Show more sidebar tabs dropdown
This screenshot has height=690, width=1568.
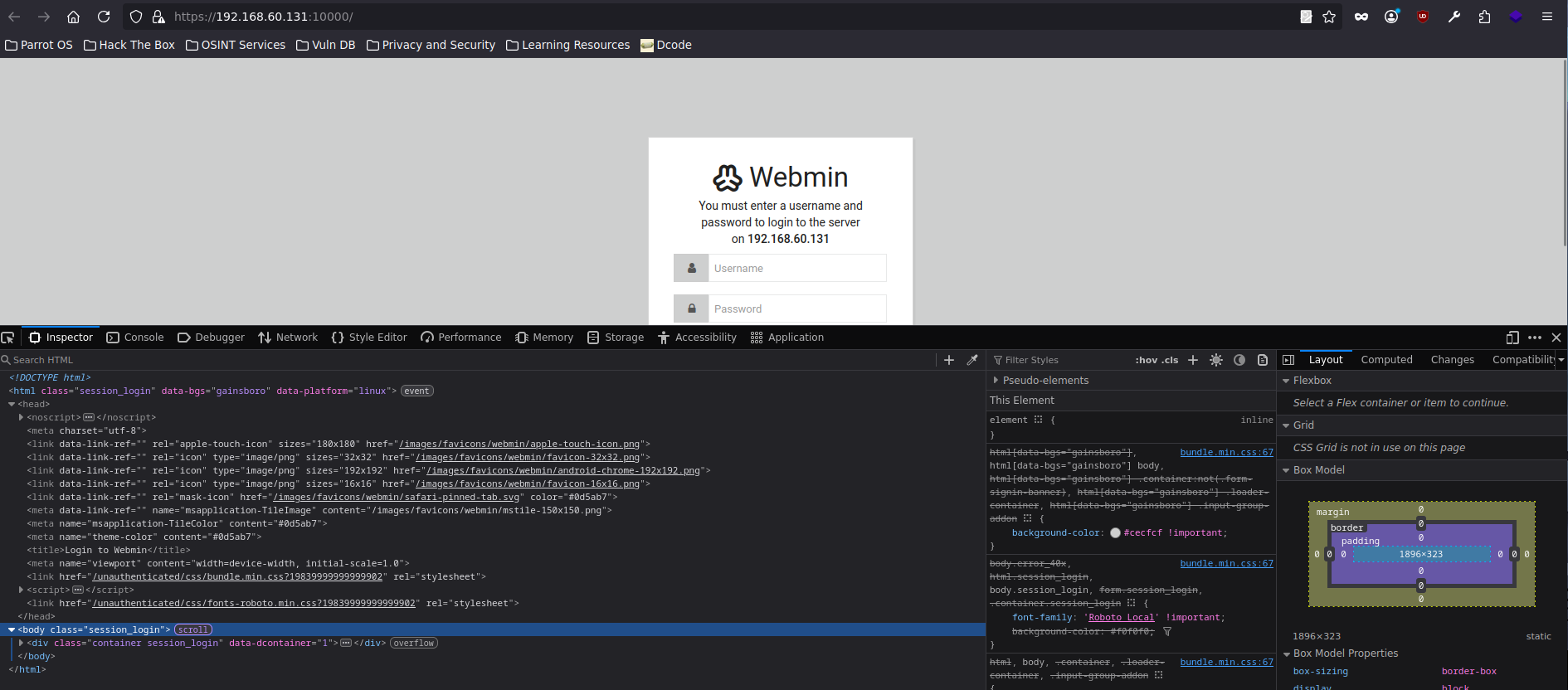pyautogui.click(x=1561, y=360)
